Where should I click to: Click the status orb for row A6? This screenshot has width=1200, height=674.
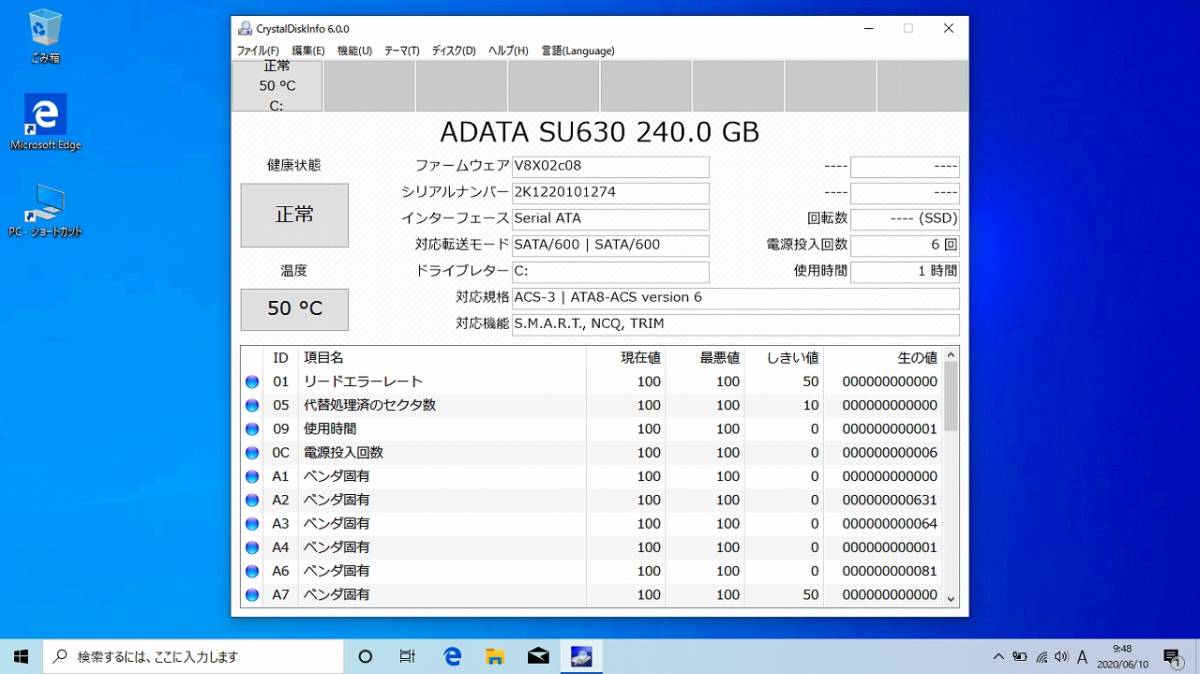pos(252,571)
